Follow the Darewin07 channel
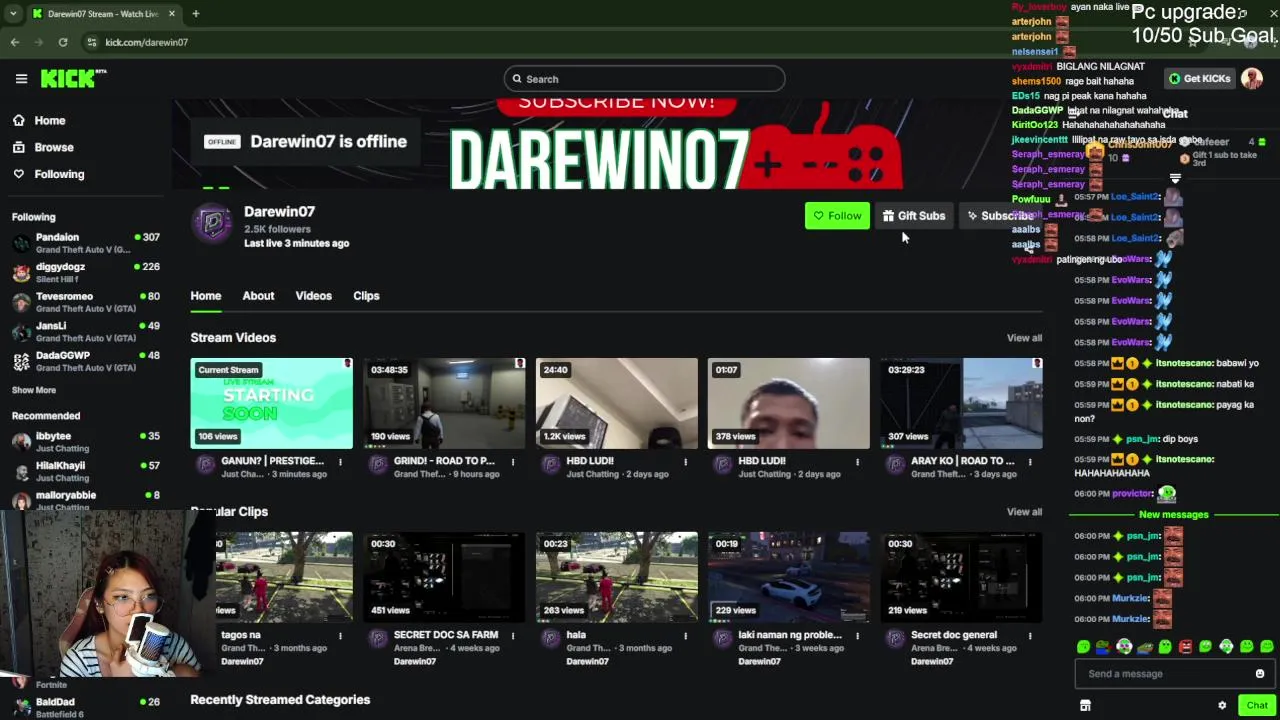The width and height of the screenshot is (1280, 720). 837,216
